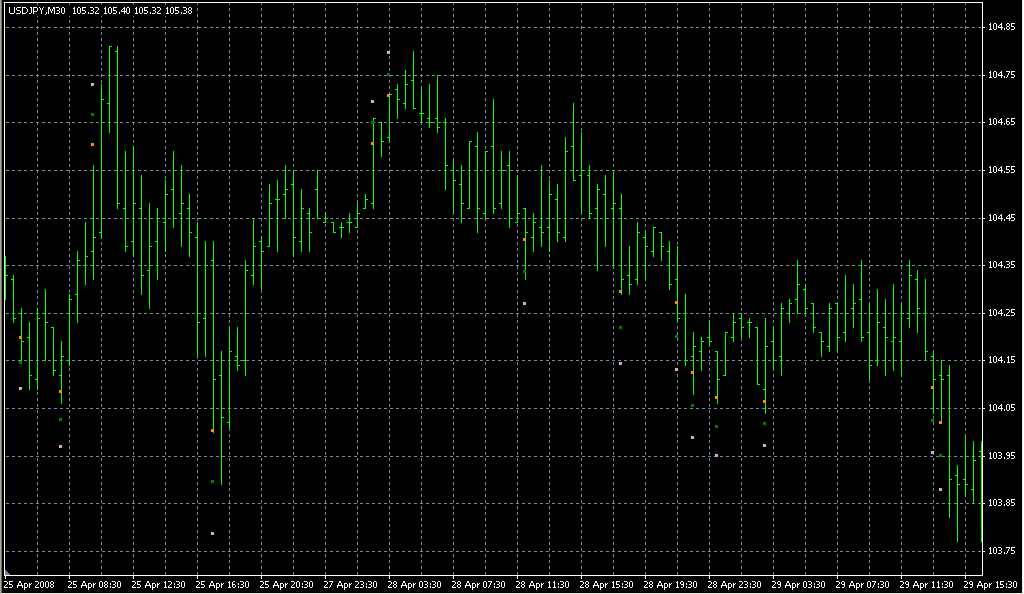Click the 25 Apr 16:30 time axis label
Image resolution: width=1024 pixels, height=594 pixels.
(224, 584)
